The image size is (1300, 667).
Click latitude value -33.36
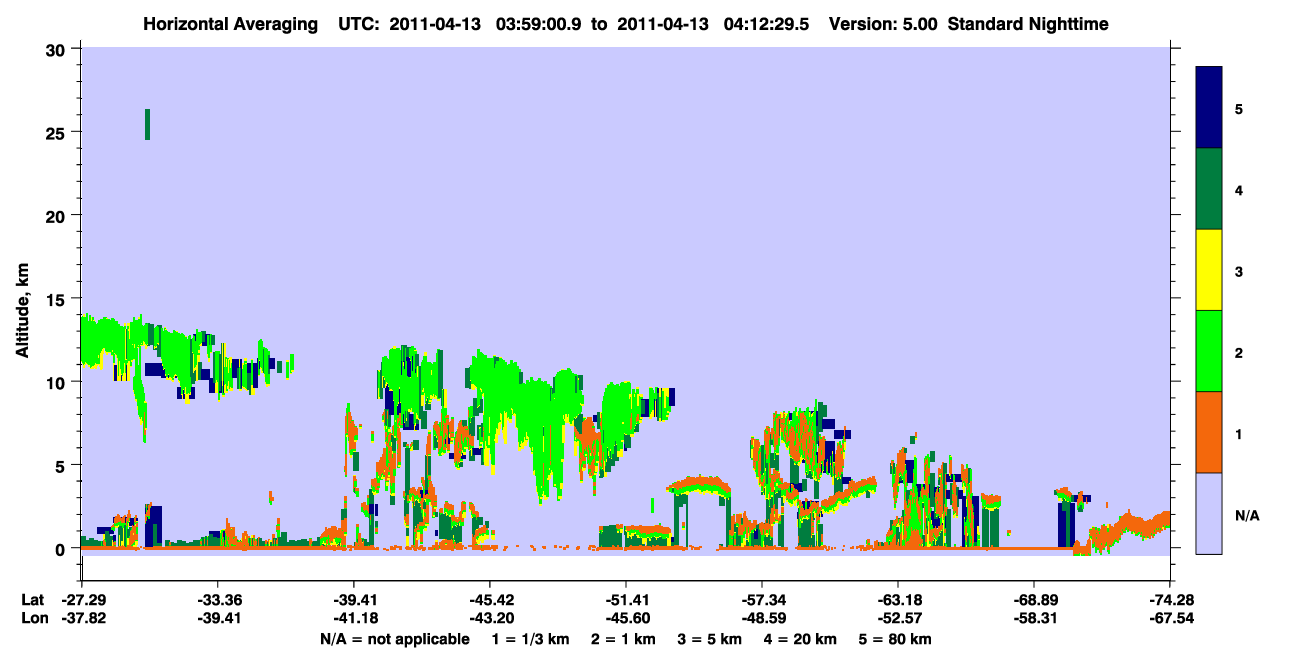click(x=217, y=600)
